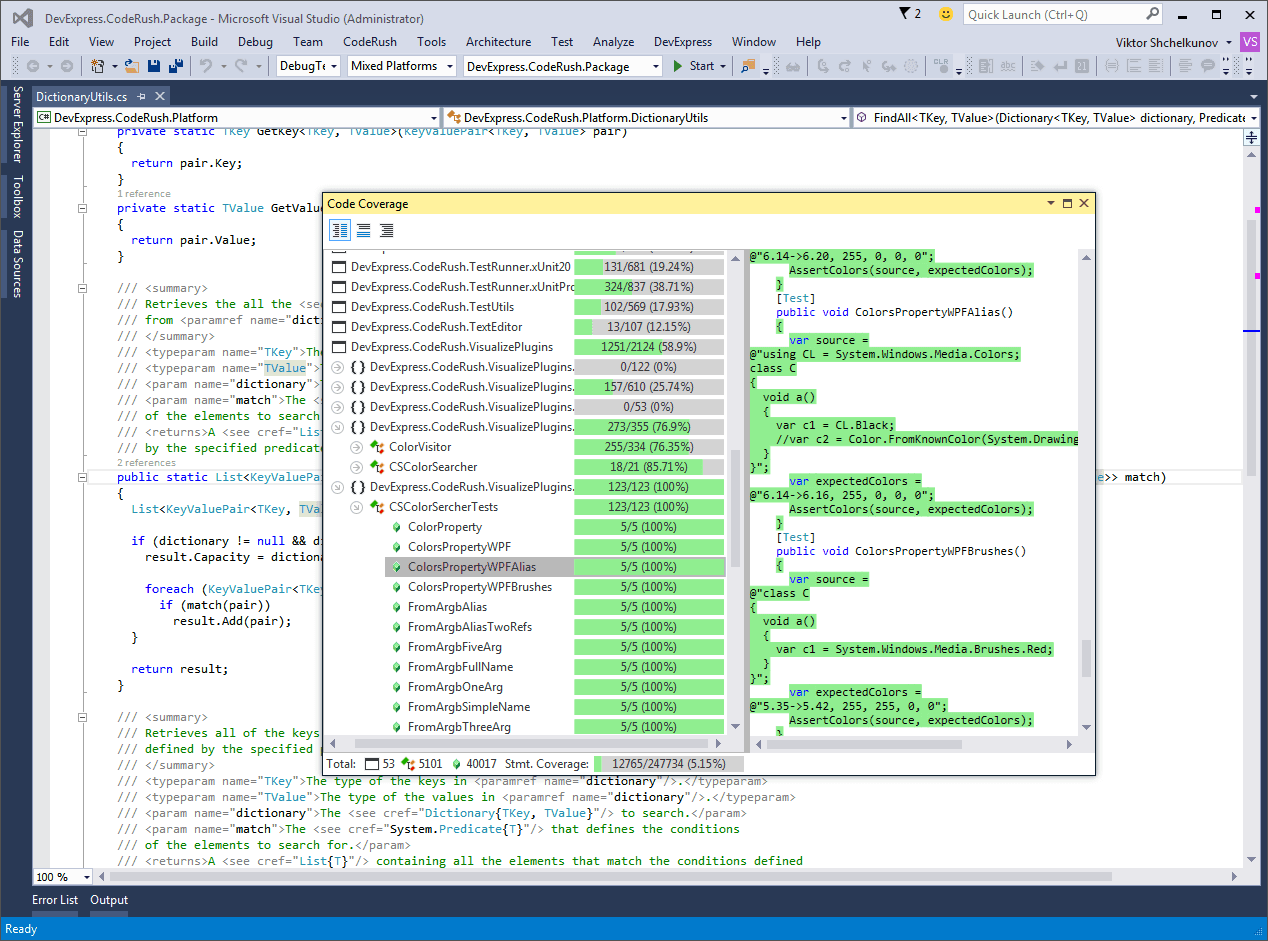Open the Toolbox side tab

coord(17,197)
